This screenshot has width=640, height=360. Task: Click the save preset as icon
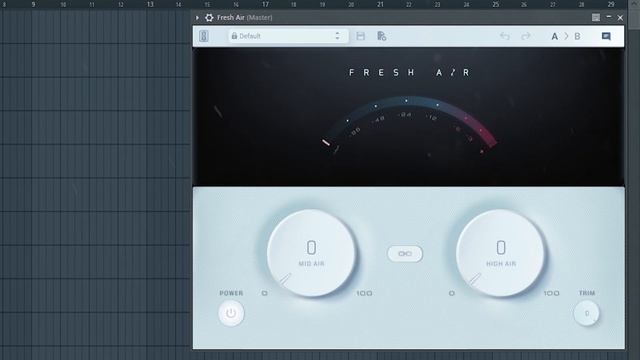pos(382,36)
